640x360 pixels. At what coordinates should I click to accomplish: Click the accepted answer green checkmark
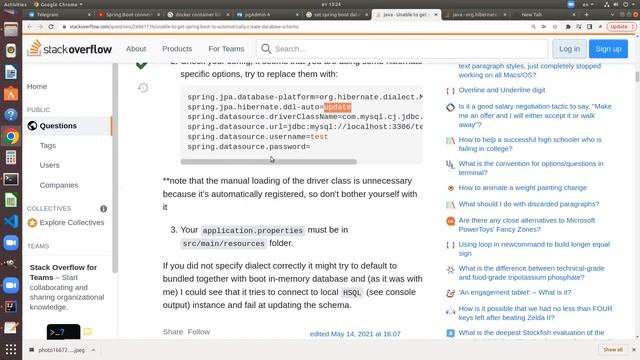tap(142, 64)
